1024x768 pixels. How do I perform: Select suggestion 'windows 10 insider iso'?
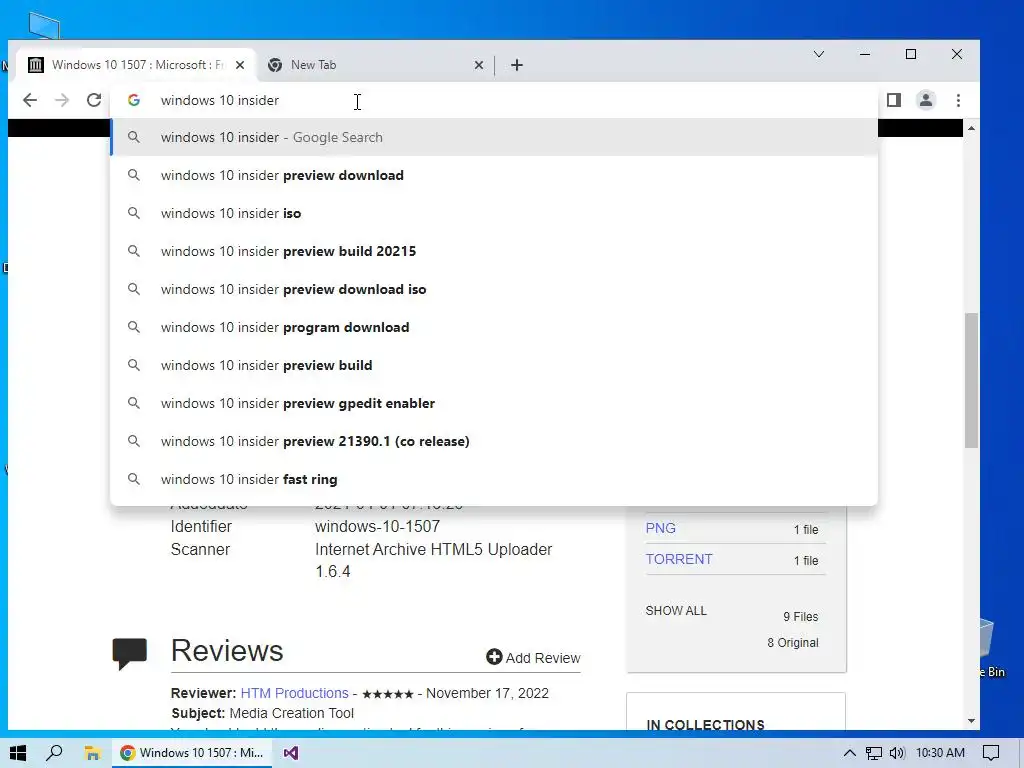tap(494, 213)
